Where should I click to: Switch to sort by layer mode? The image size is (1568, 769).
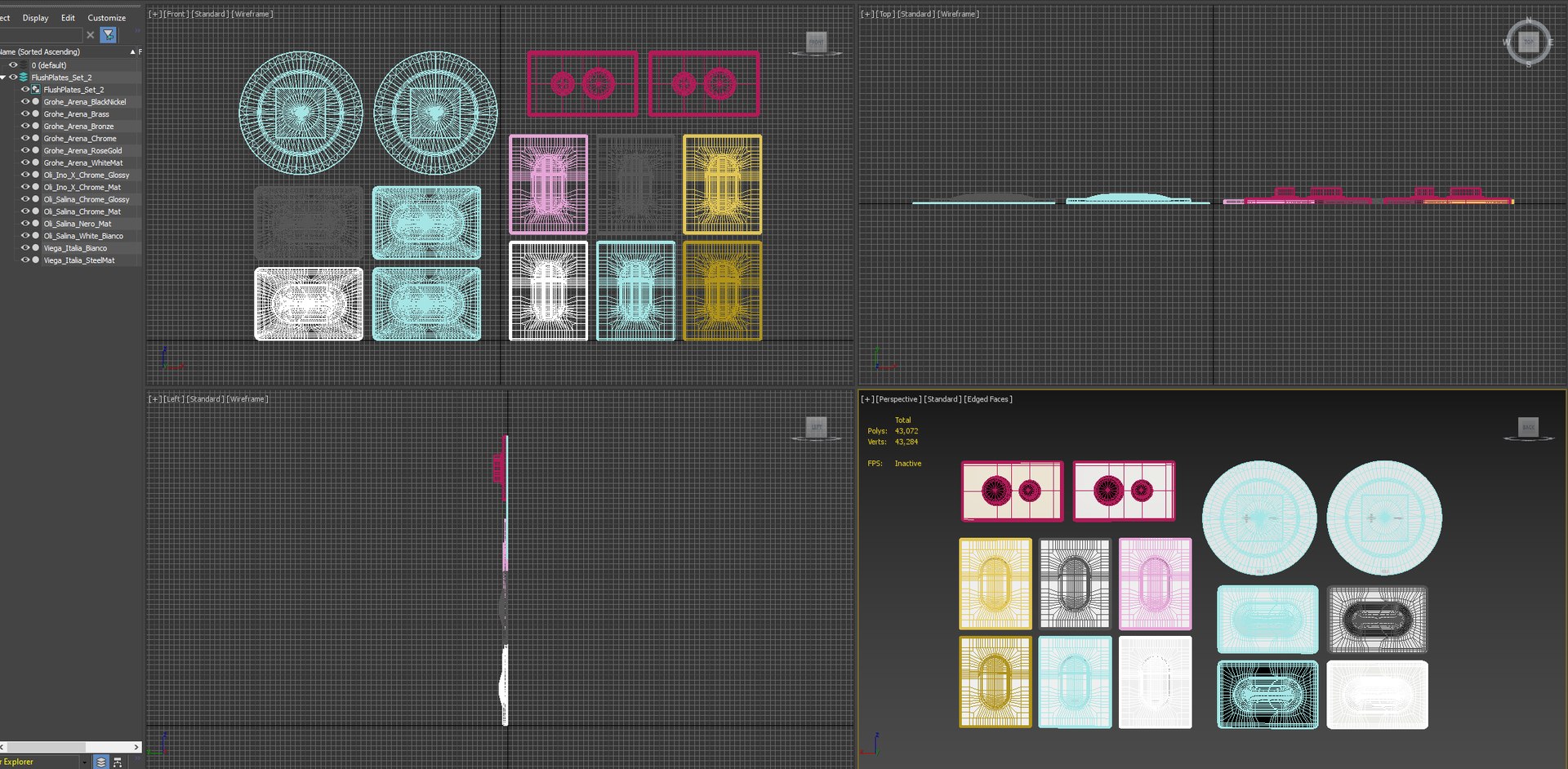tap(101, 762)
